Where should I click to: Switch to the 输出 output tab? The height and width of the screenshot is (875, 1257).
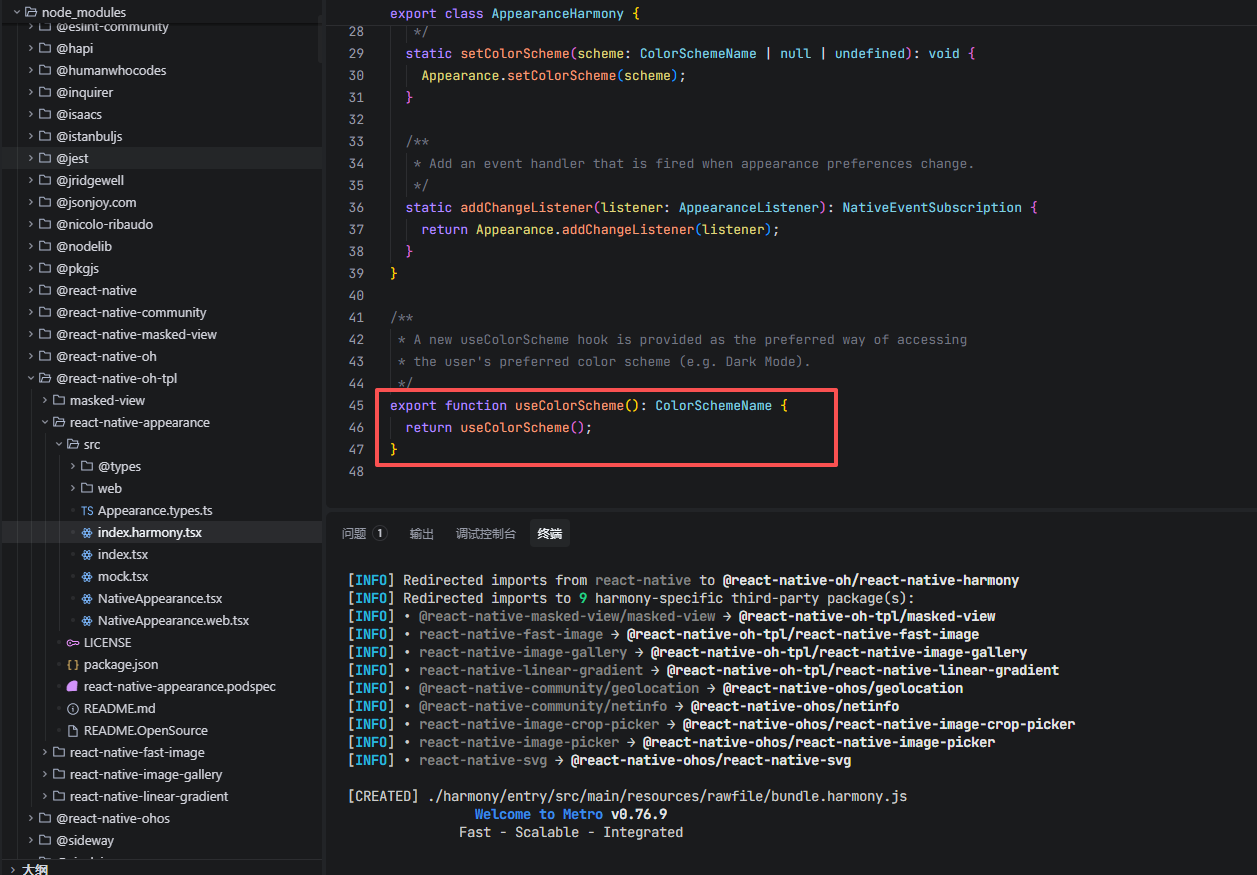(x=422, y=534)
